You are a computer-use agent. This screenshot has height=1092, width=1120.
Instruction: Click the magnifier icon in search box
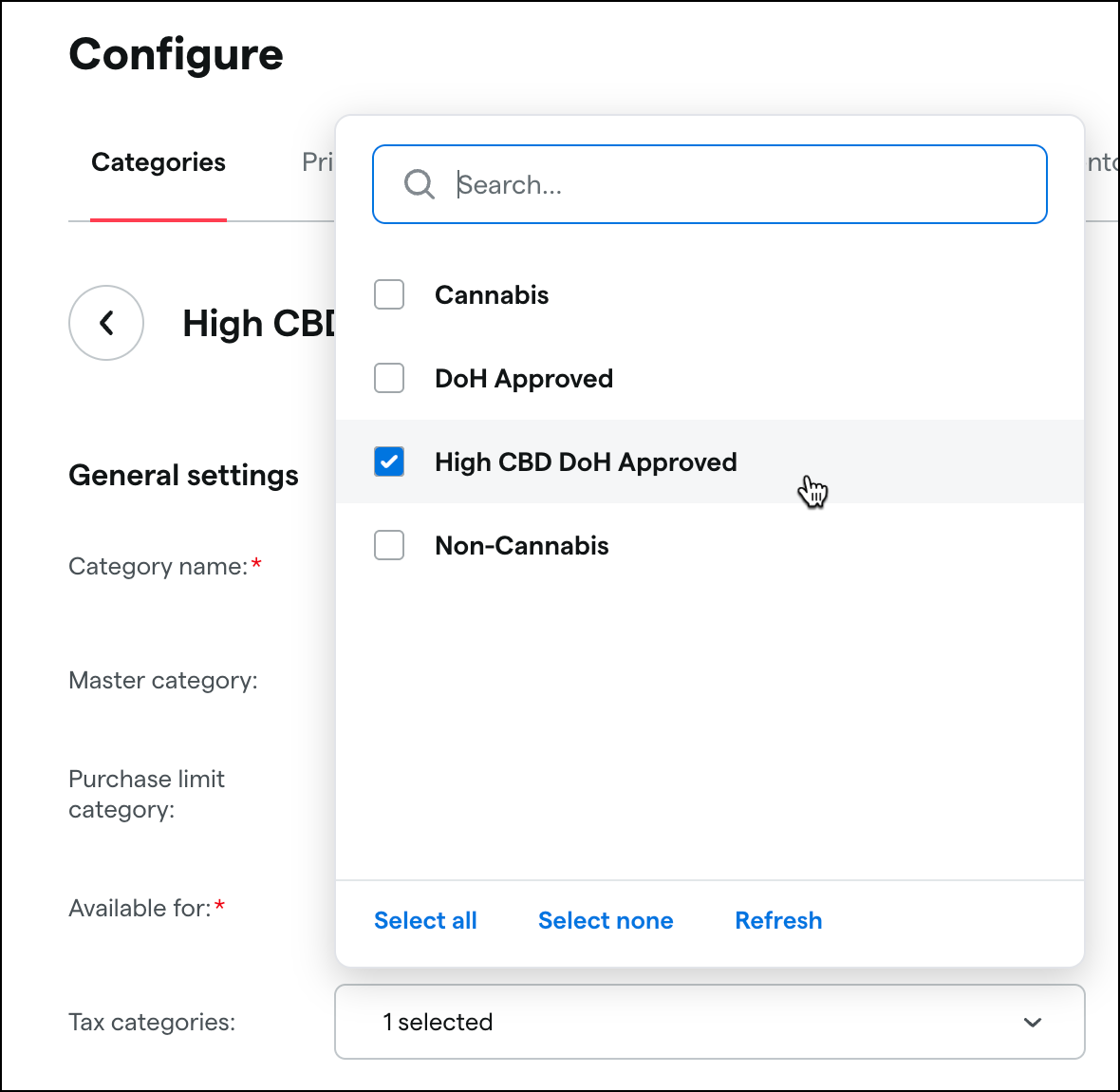click(420, 184)
